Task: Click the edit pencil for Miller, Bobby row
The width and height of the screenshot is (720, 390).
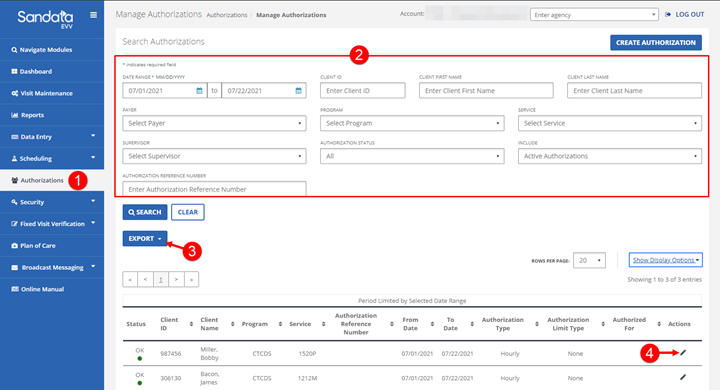Action: [x=683, y=352]
